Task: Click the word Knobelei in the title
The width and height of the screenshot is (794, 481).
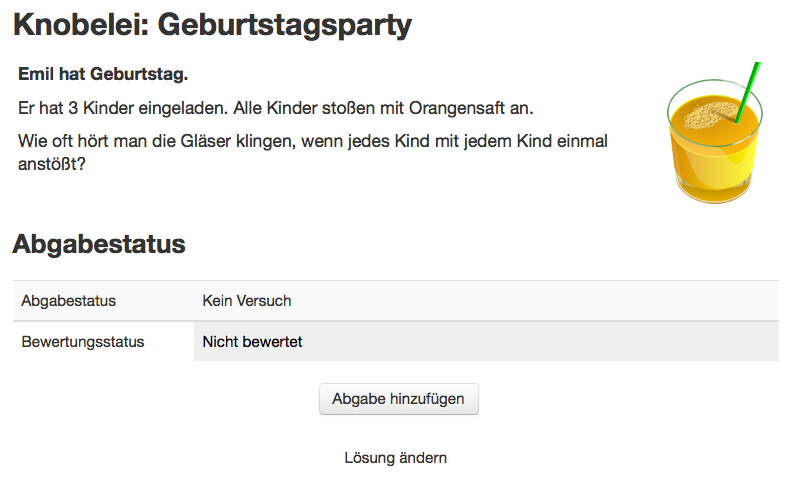Action: coord(81,24)
